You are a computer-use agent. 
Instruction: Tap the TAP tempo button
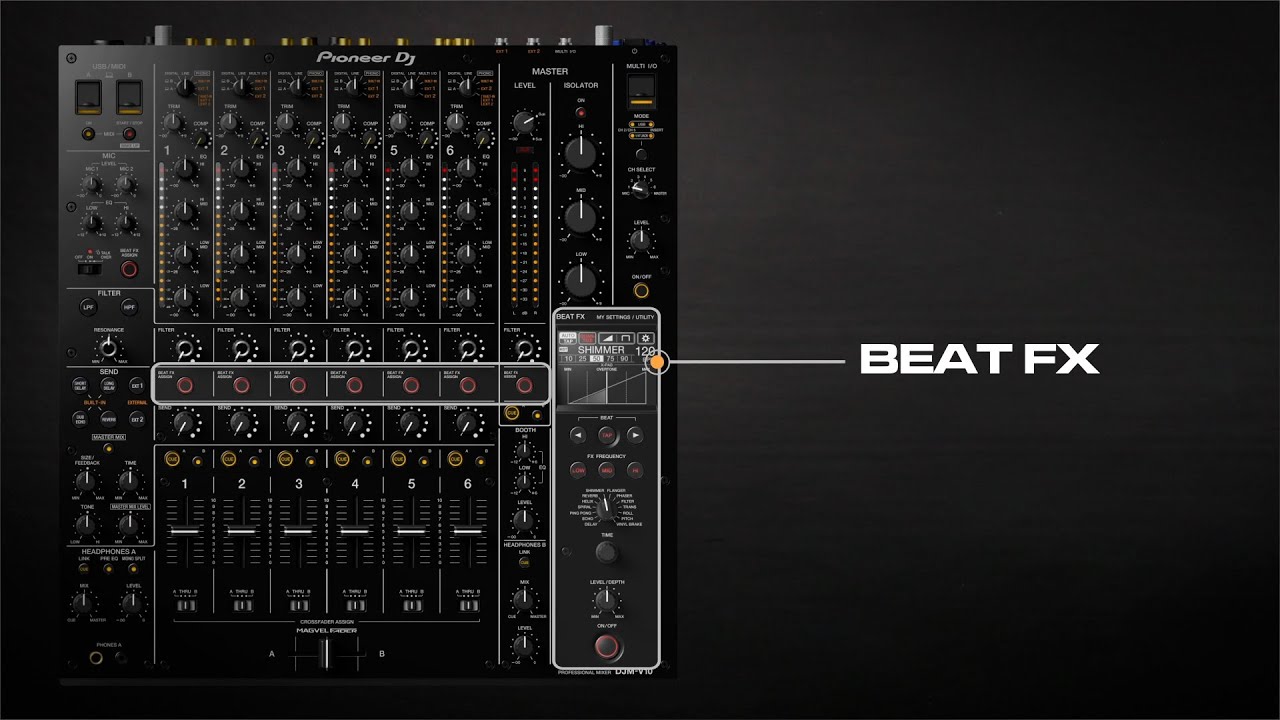click(607, 435)
